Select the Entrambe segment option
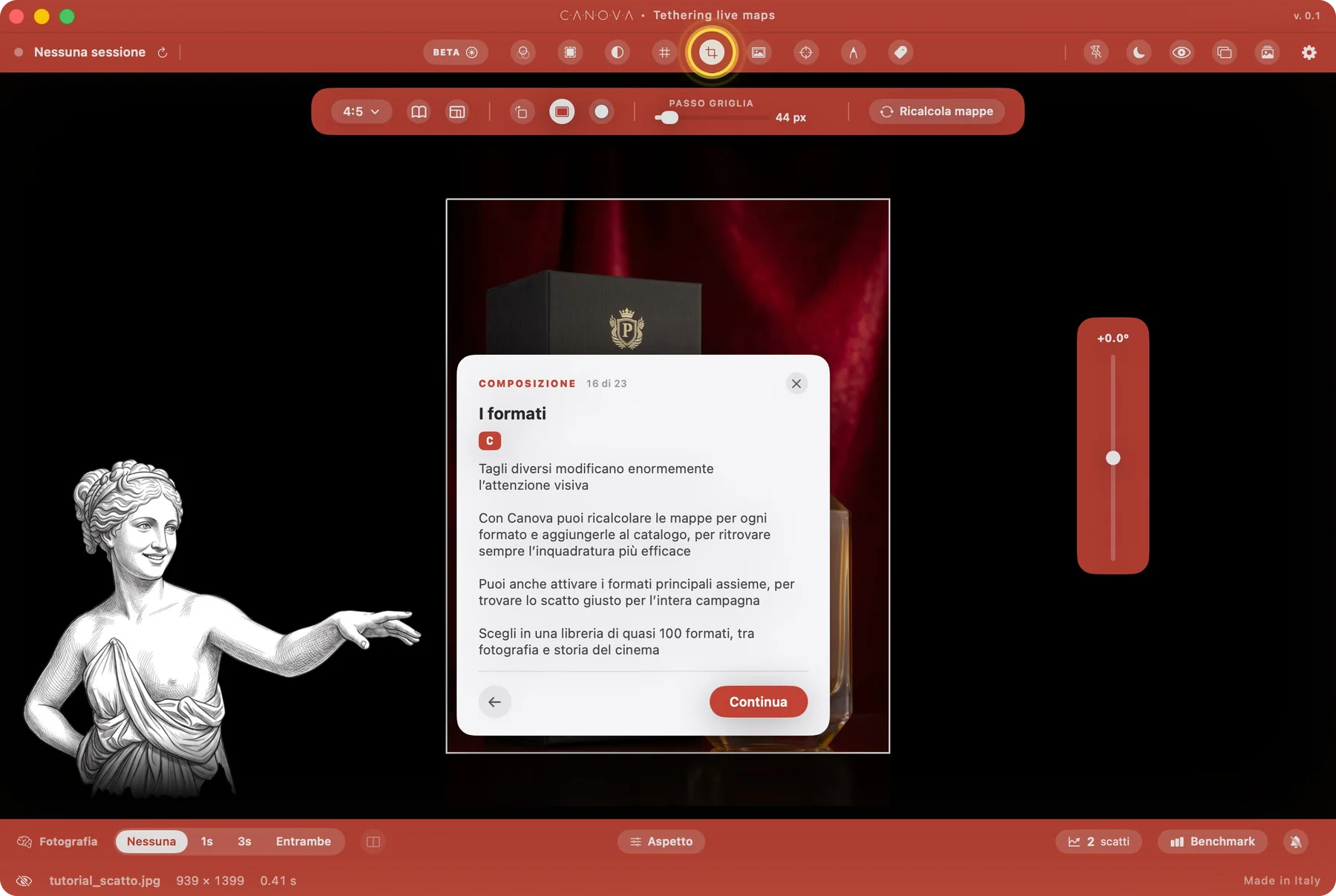This screenshot has height=896, width=1336. pyautogui.click(x=304, y=841)
